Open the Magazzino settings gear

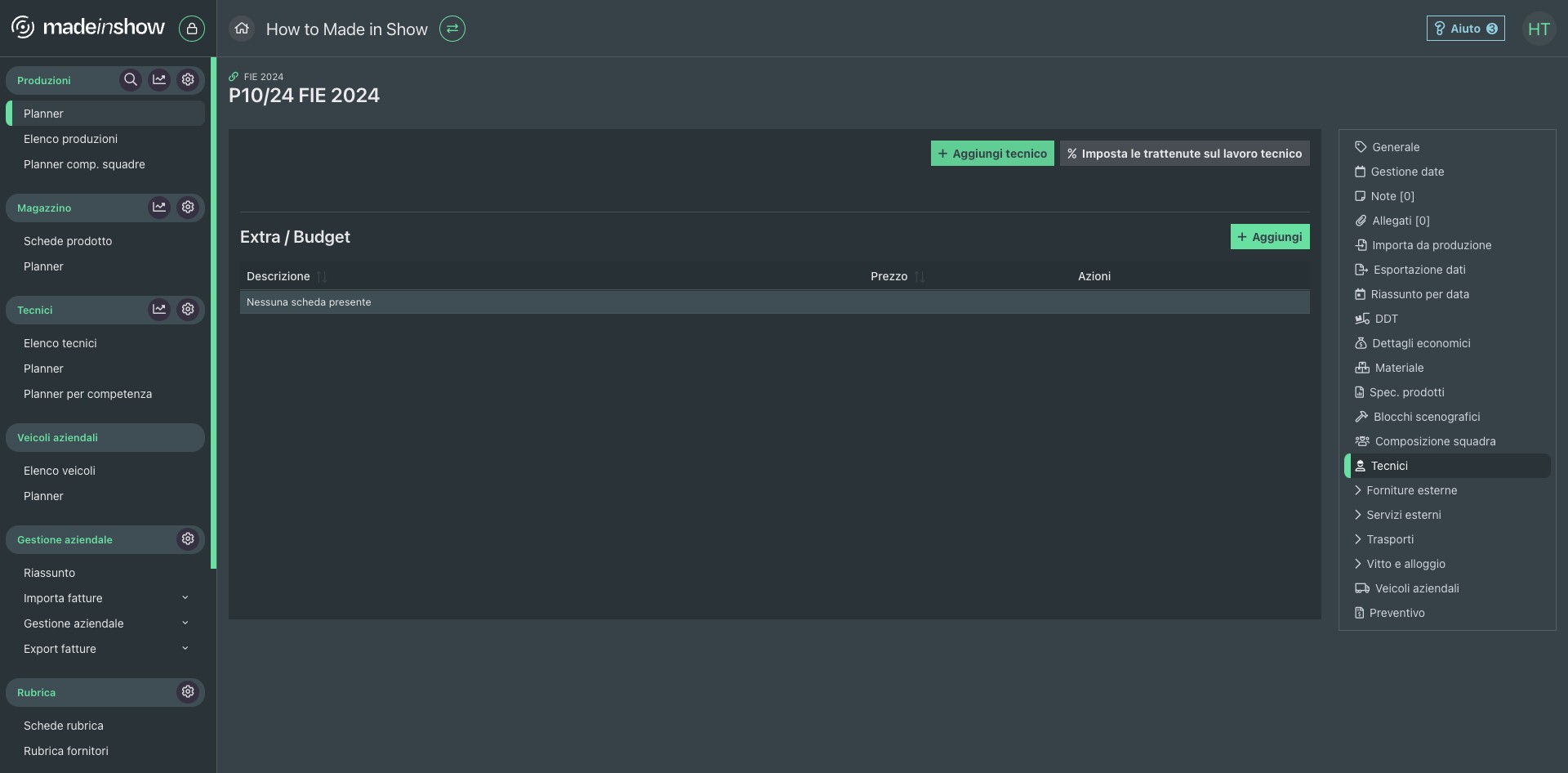coord(188,208)
